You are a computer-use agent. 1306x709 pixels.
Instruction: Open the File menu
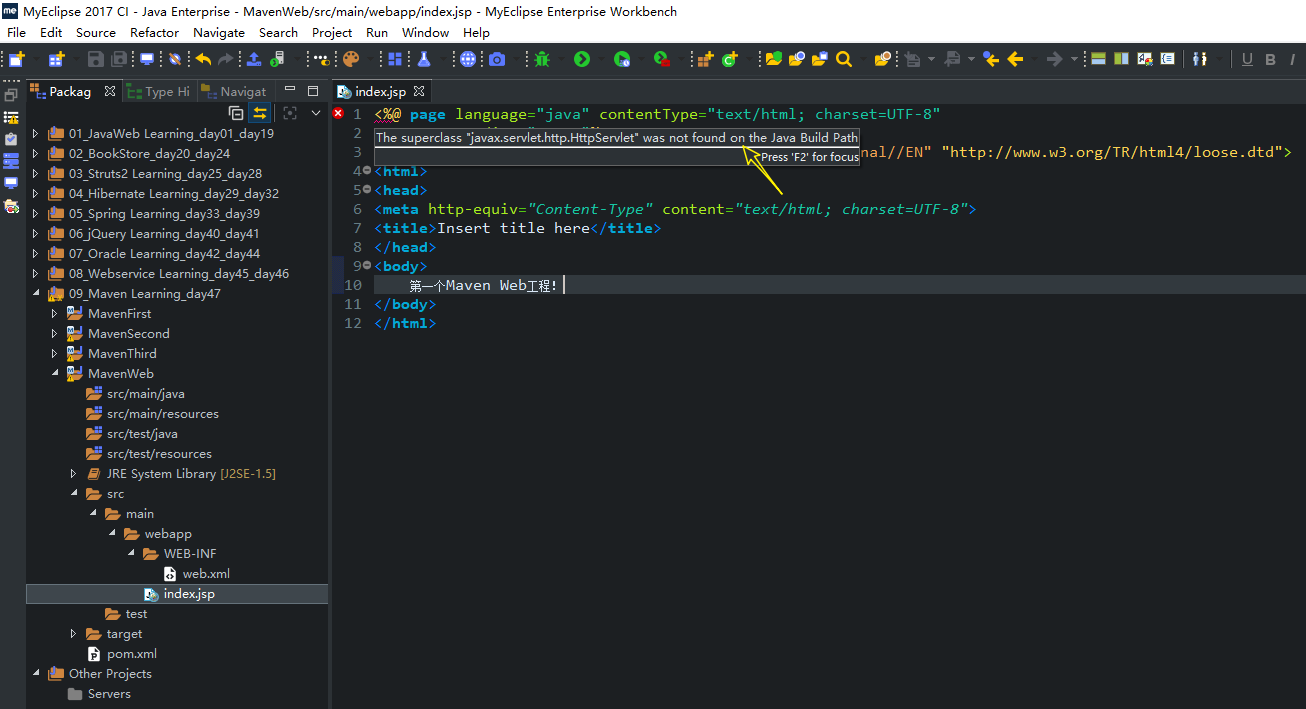17,32
